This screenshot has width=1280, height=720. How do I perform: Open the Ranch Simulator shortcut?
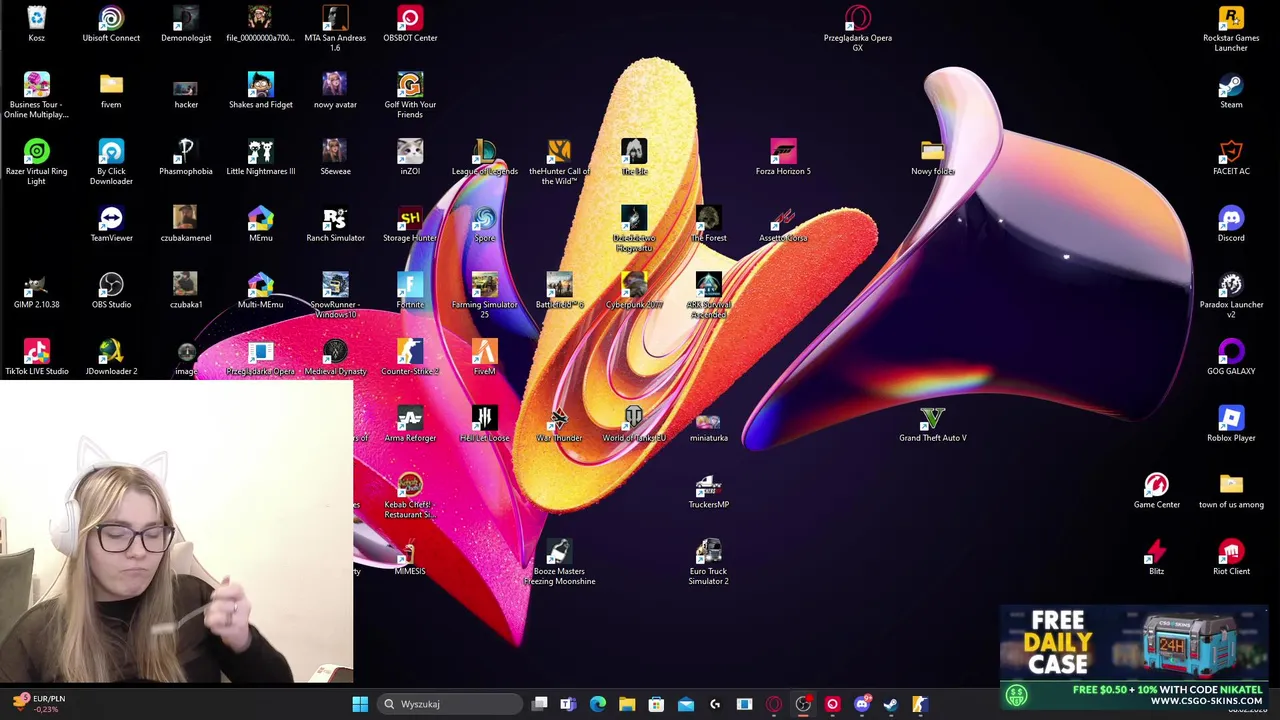click(335, 224)
